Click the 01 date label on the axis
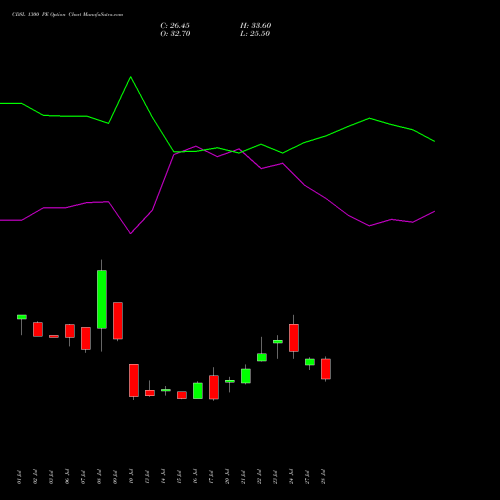This screenshot has height=500, width=500. (19, 477)
